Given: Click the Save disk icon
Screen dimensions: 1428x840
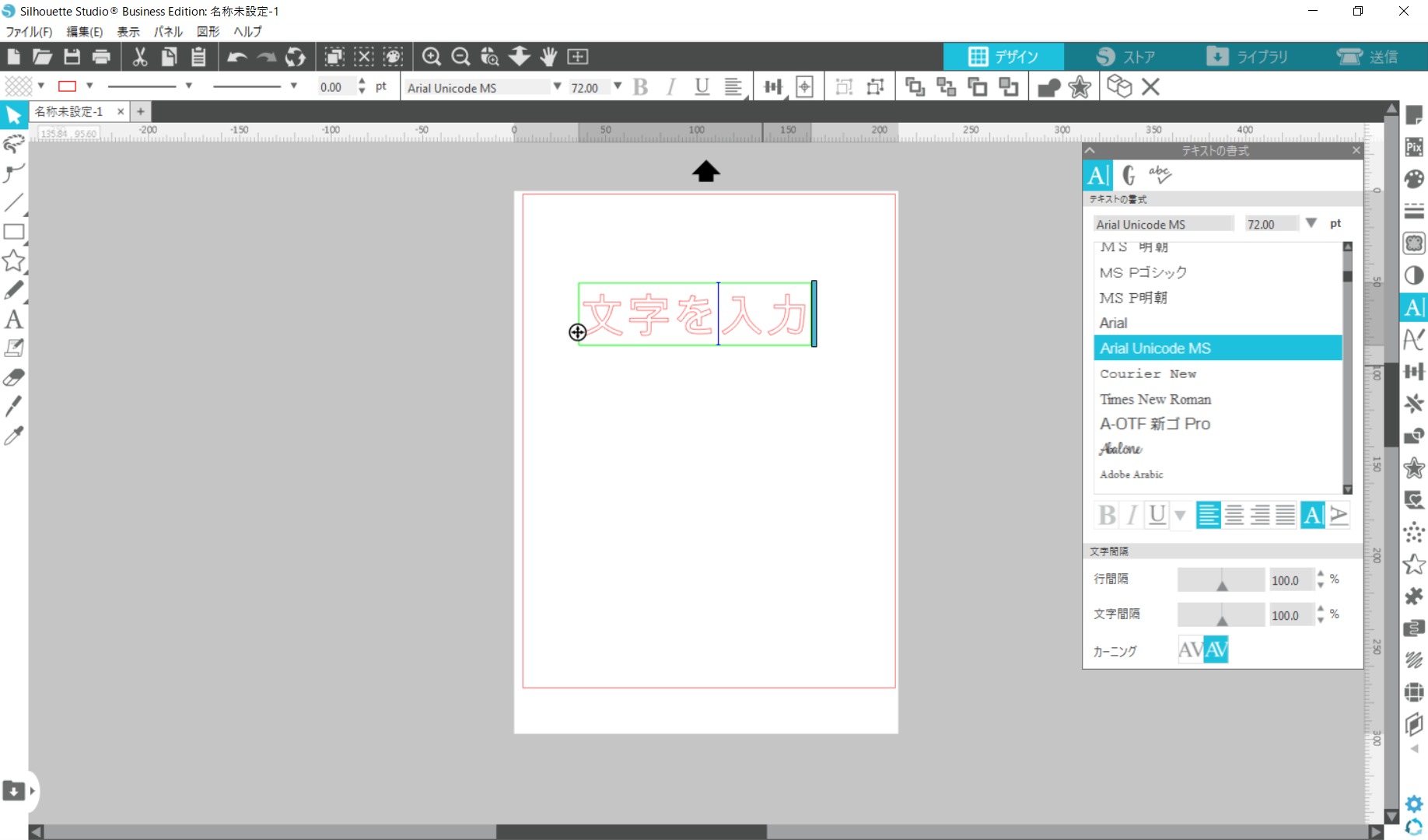Looking at the screenshot, I should click(x=72, y=57).
